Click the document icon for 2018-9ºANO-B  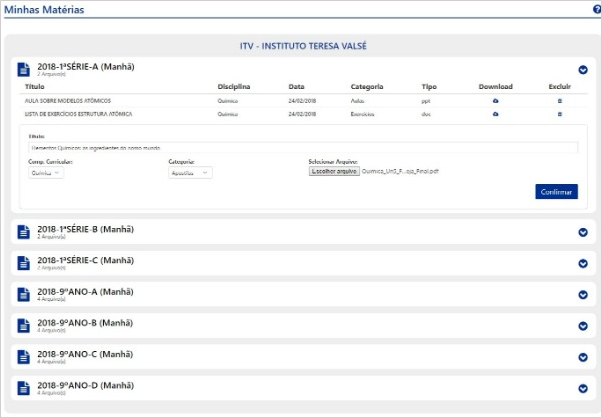(24, 326)
